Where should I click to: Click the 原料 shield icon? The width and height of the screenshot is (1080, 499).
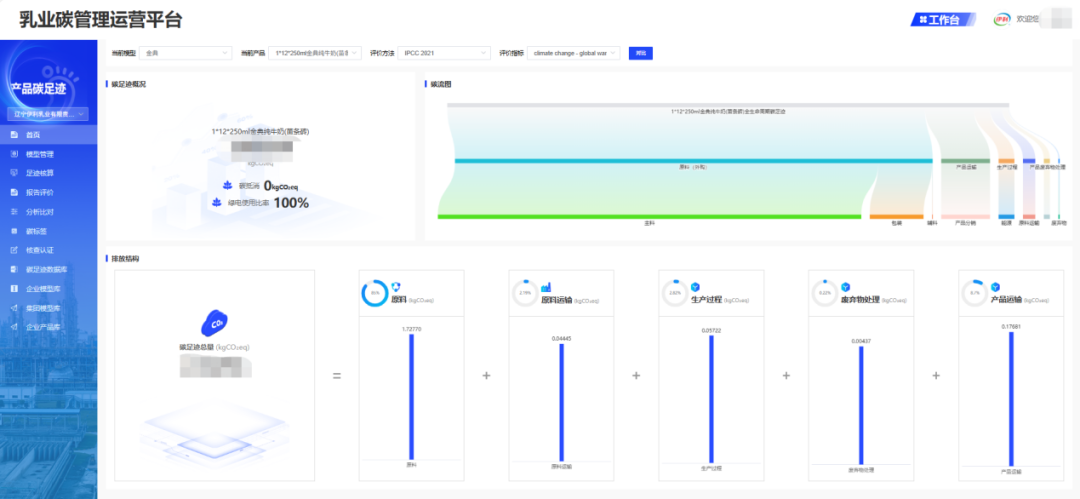tap(396, 287)
